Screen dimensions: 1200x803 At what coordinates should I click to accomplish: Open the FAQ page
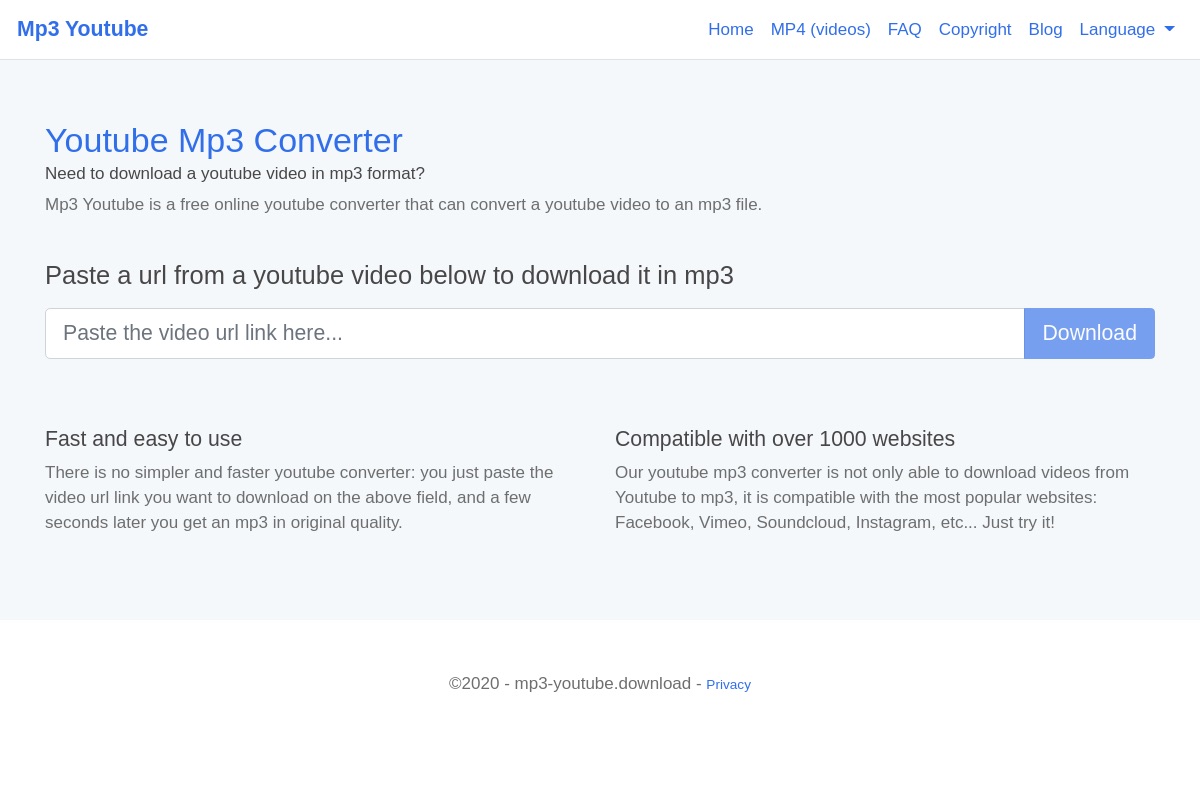click(x=905, y=30)
